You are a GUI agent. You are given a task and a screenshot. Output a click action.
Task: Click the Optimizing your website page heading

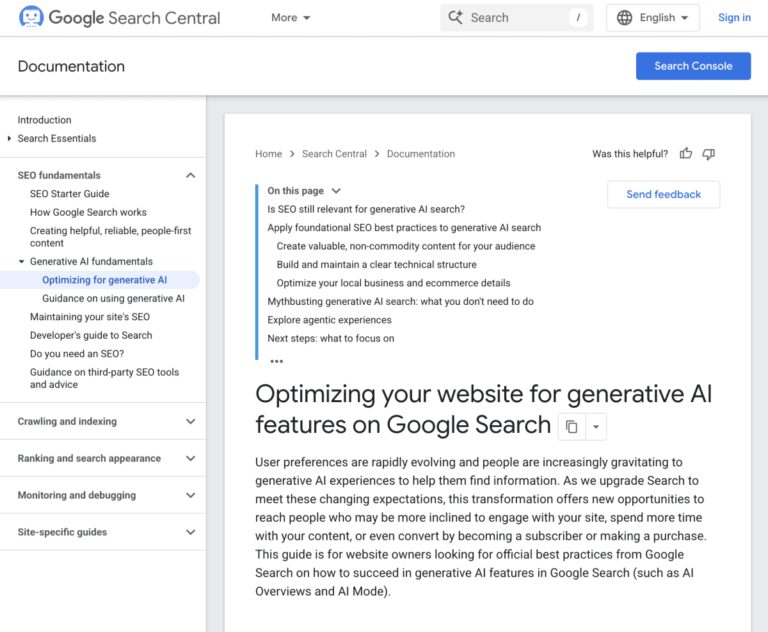[483, 409]
